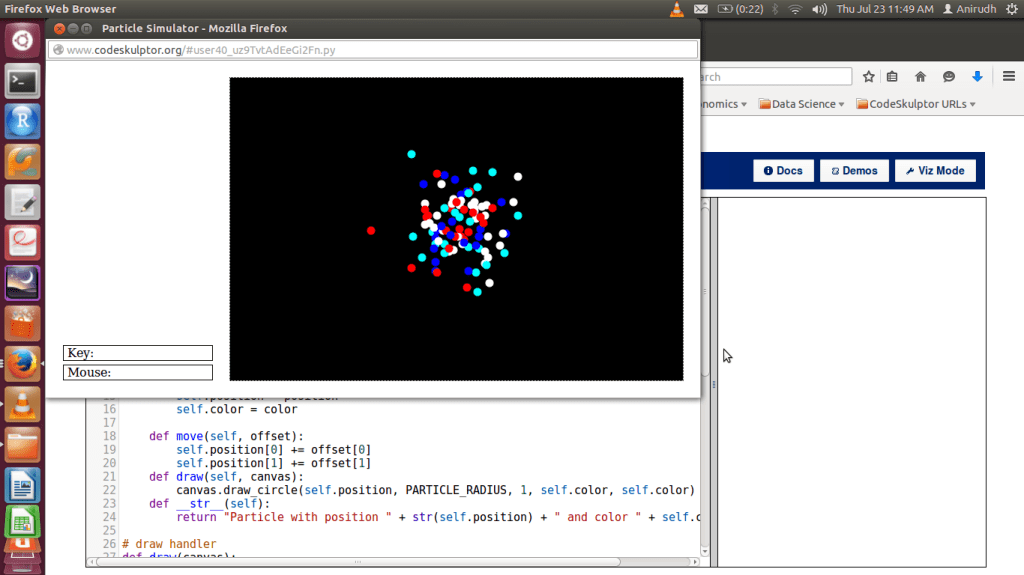Click the Mouse status box
1024x575 pixels.
[x=138, y=372]
